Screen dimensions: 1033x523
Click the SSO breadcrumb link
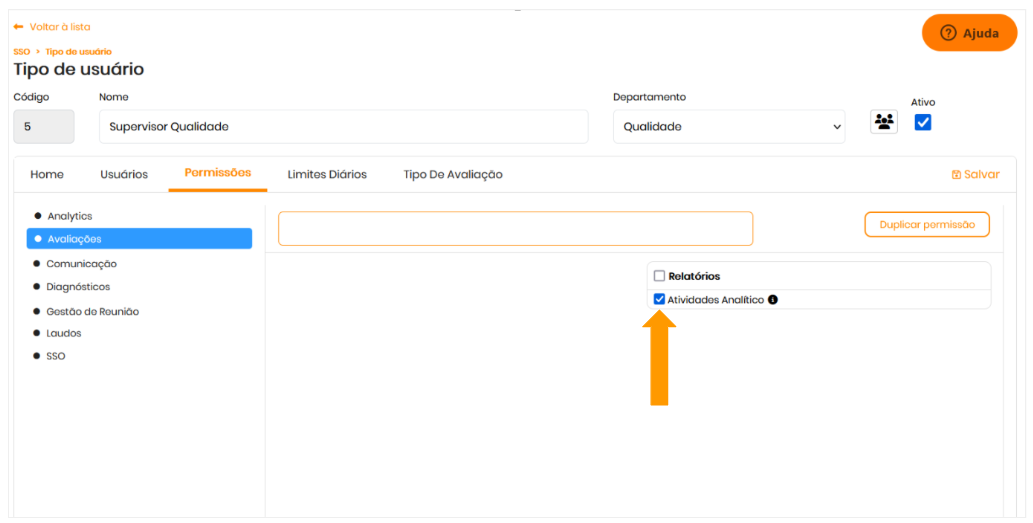tap(21, 51)
